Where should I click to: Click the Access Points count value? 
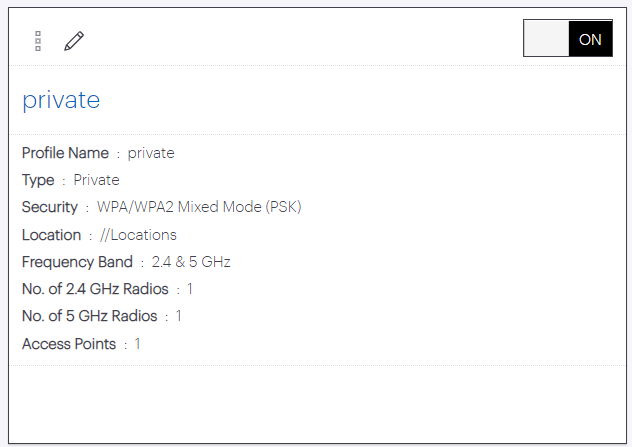click(x=137, y=344)
